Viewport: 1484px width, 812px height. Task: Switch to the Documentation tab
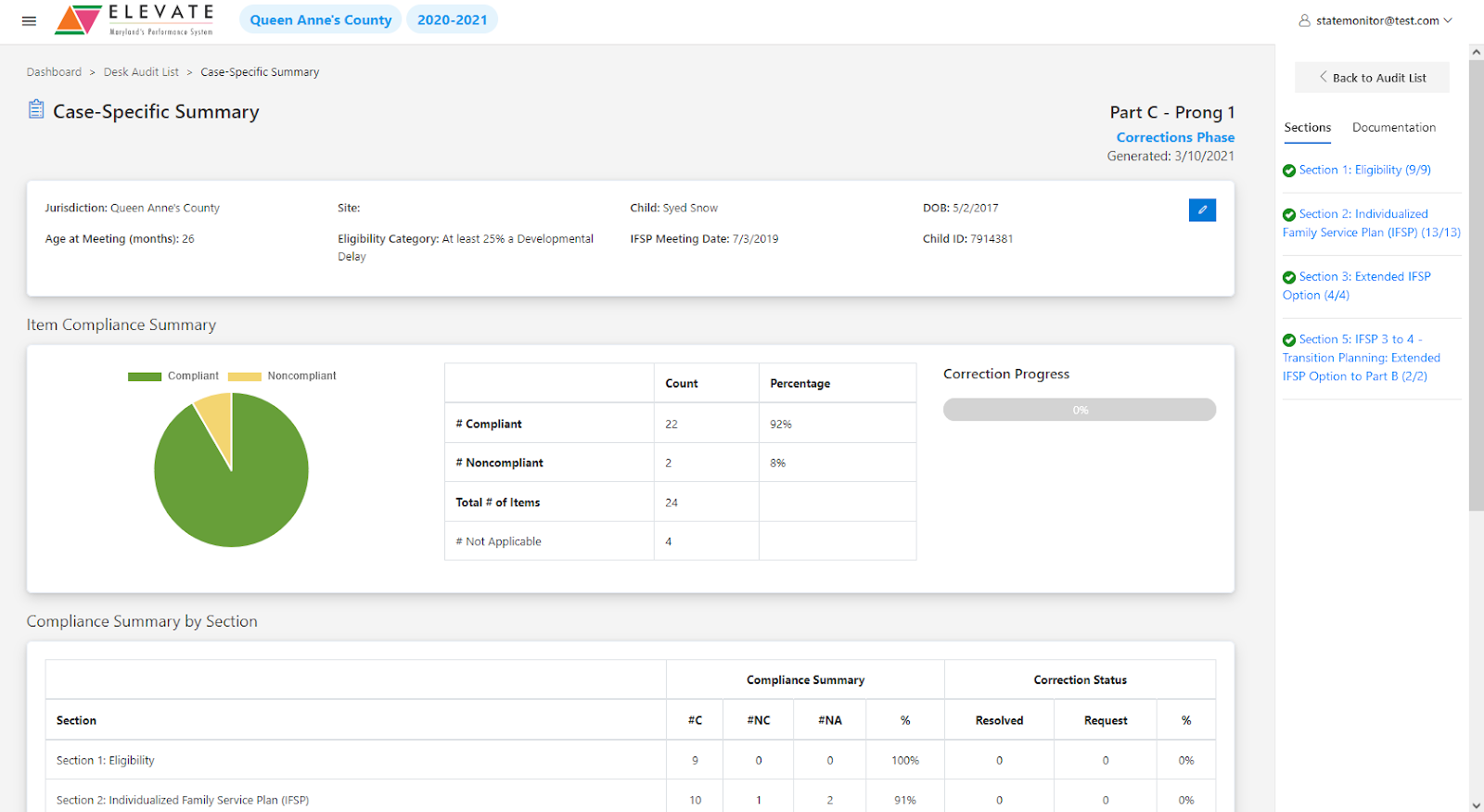(1393, 128)
